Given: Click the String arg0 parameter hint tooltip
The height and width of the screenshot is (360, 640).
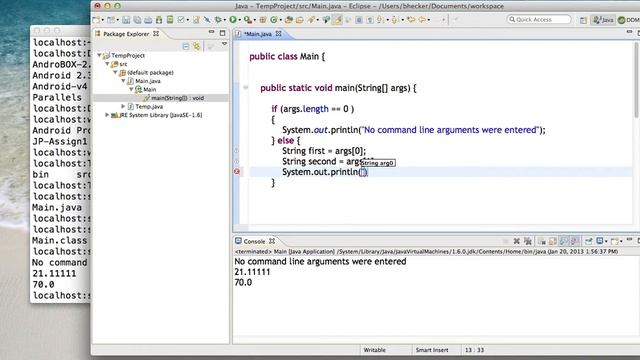Looking at the screenshot, I should pos(378,163).
